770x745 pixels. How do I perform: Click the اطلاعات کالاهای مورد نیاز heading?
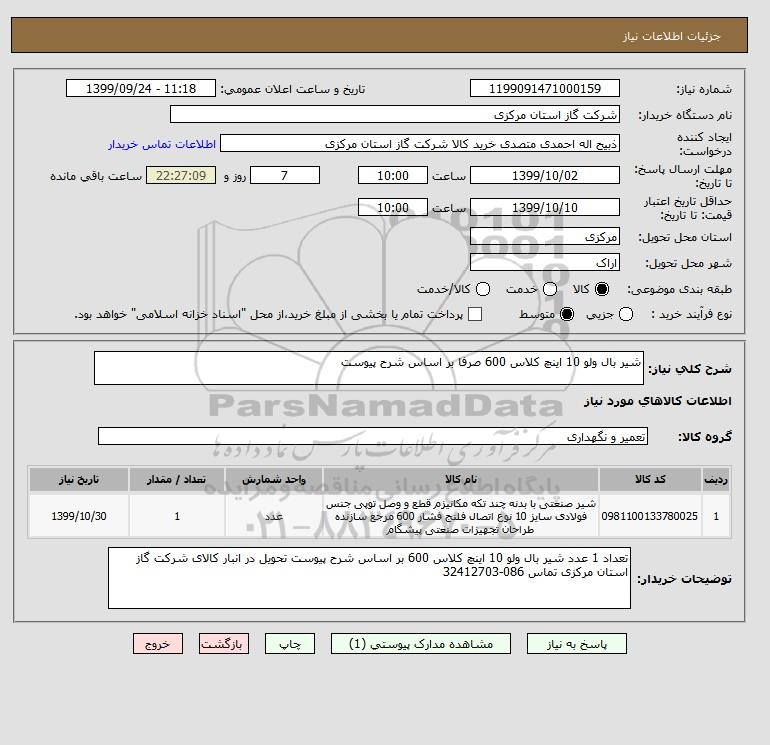(x=658, y=401)
